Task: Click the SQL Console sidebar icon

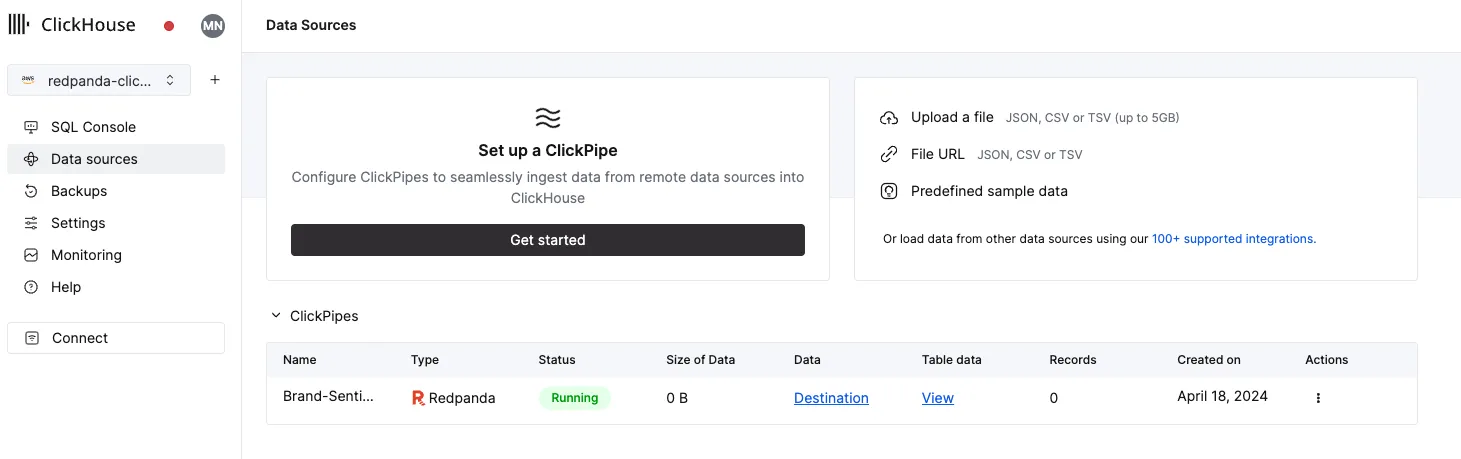Action: (x=31, y=127)
